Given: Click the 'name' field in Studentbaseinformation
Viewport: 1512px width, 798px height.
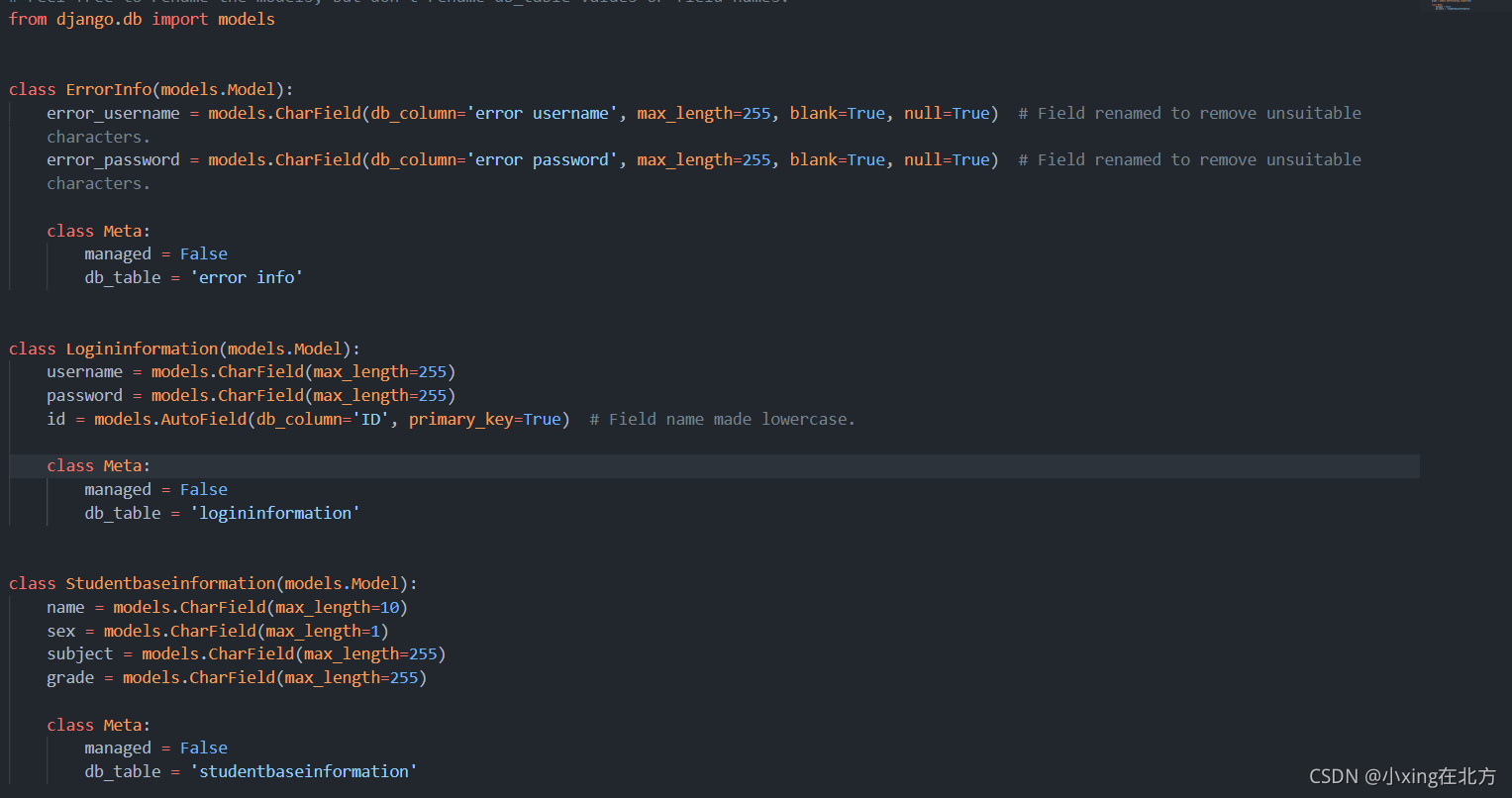Looking at the screenshot, I should [x=65, y=607].
